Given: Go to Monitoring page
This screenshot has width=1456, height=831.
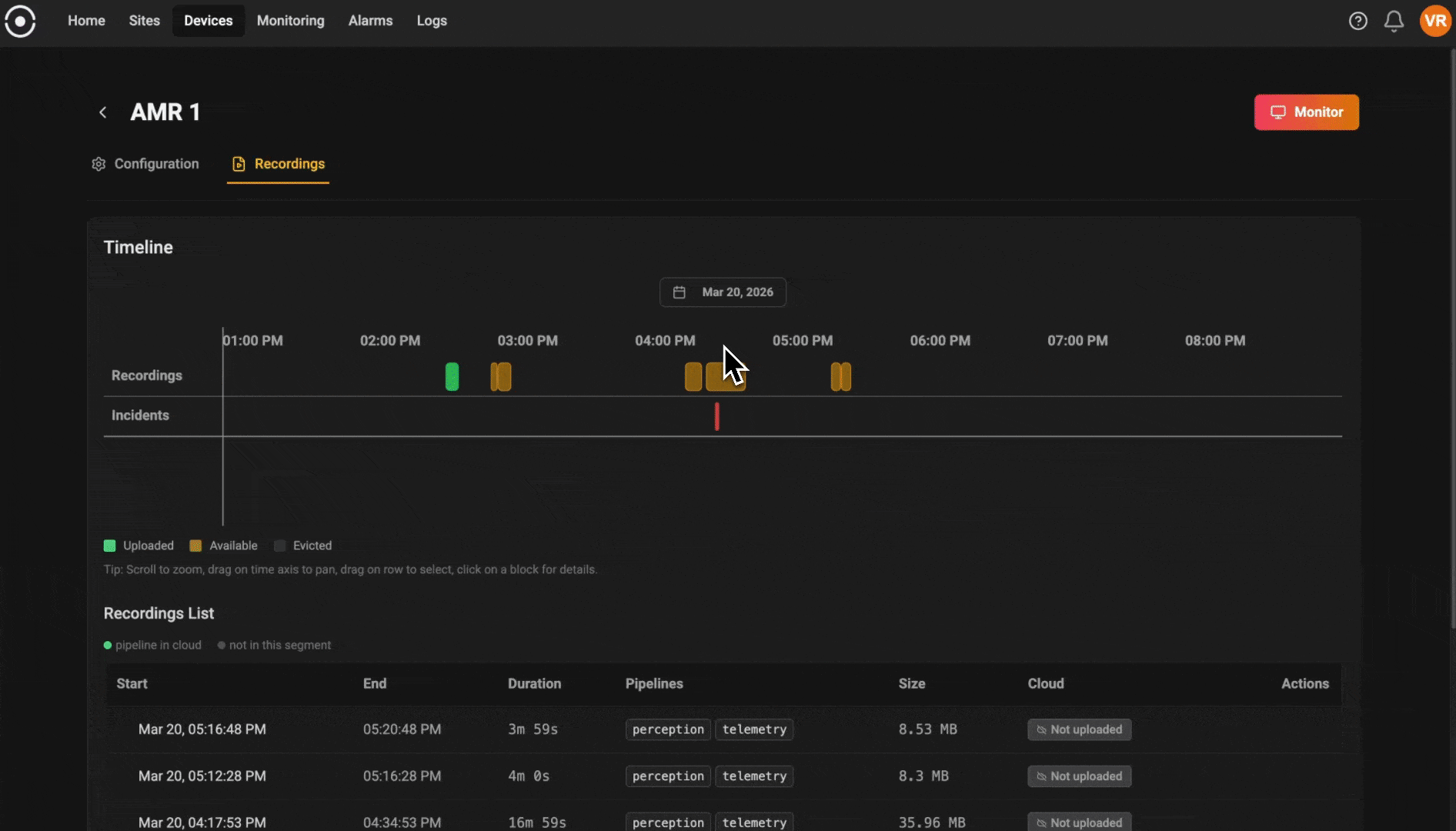Looking at the screenshot, I should (x=291, y=21).
